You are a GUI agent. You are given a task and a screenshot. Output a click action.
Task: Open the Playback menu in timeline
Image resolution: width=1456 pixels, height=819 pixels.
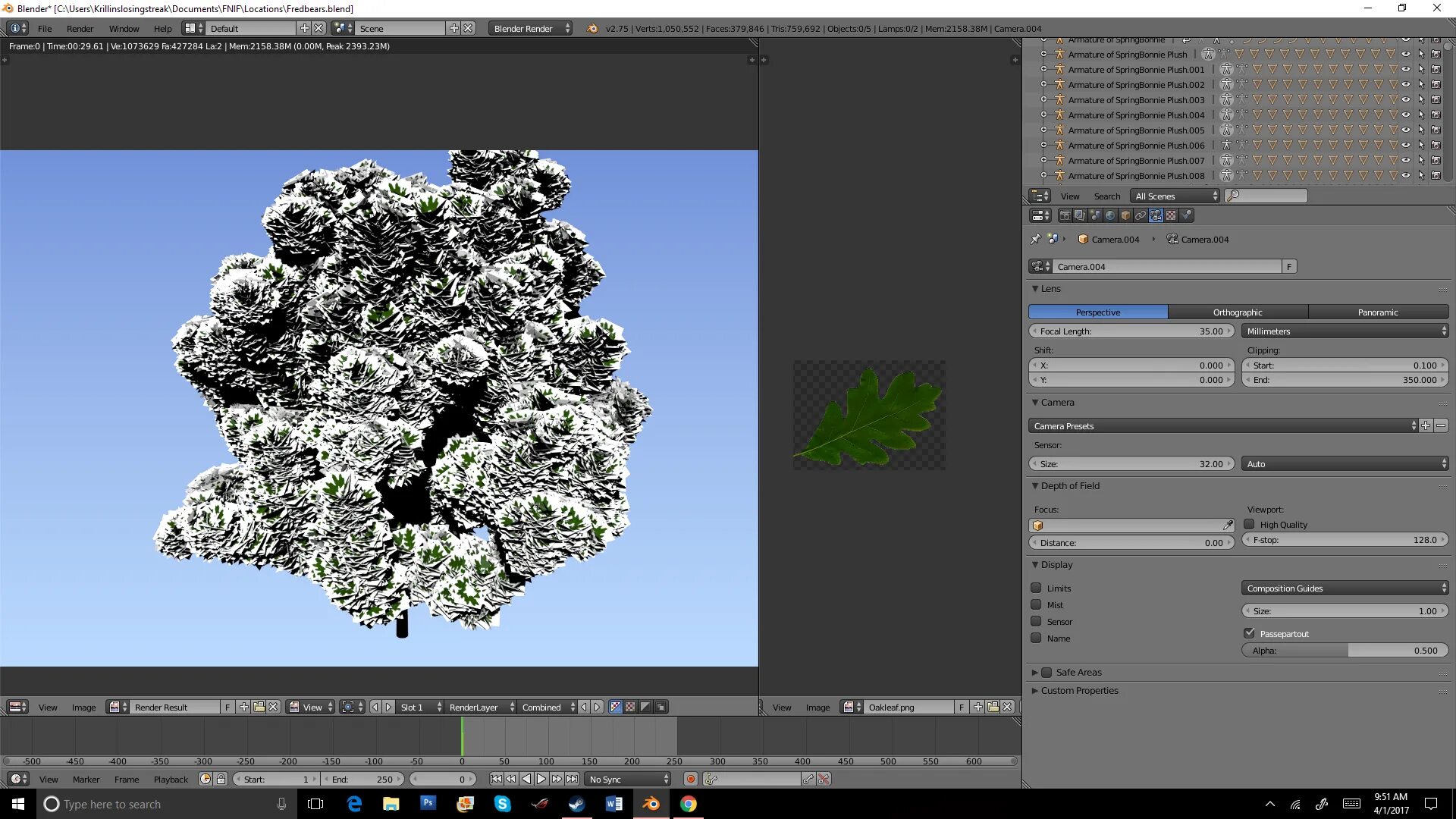171,779
